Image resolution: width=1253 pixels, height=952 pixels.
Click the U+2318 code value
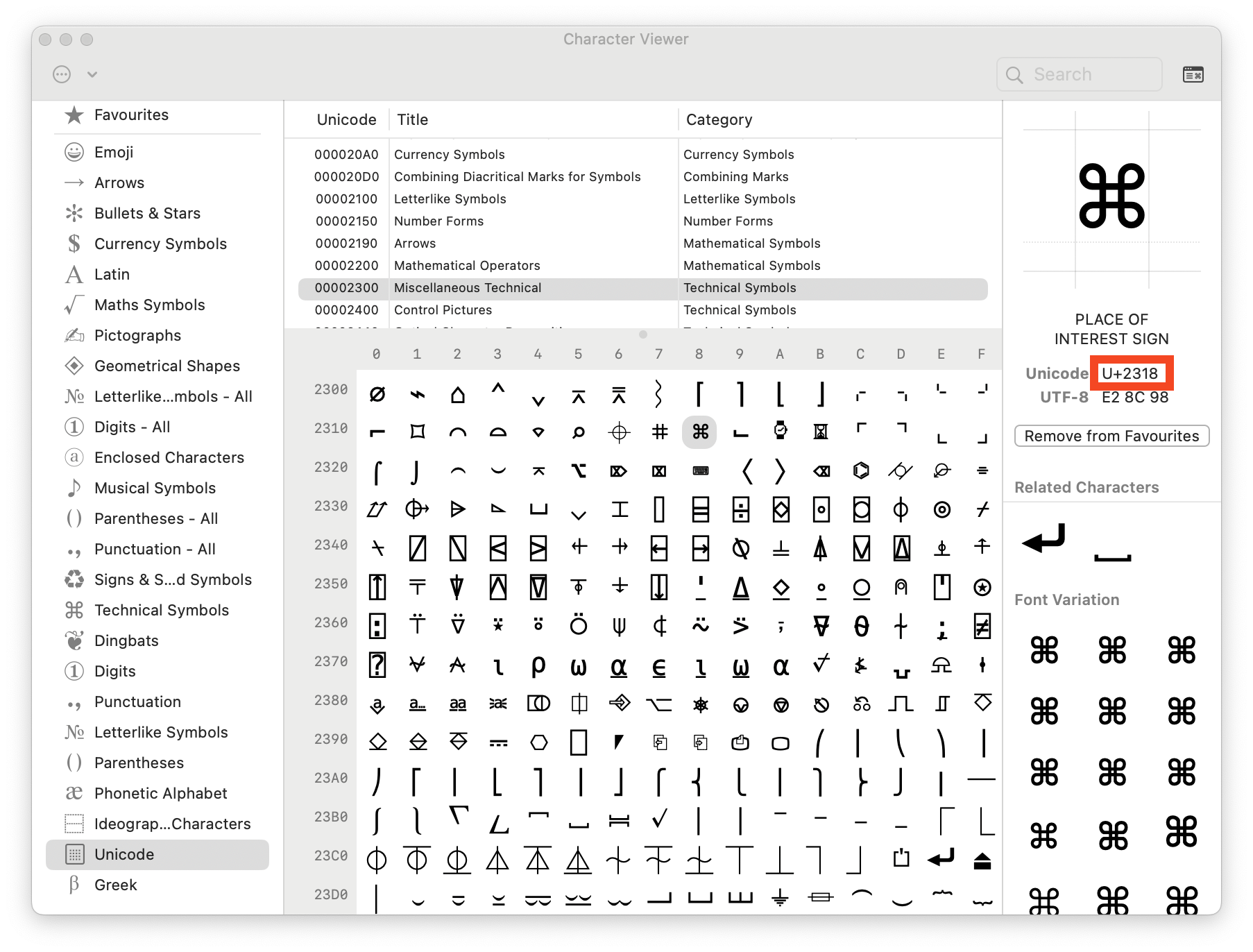tap(1130, 373)
